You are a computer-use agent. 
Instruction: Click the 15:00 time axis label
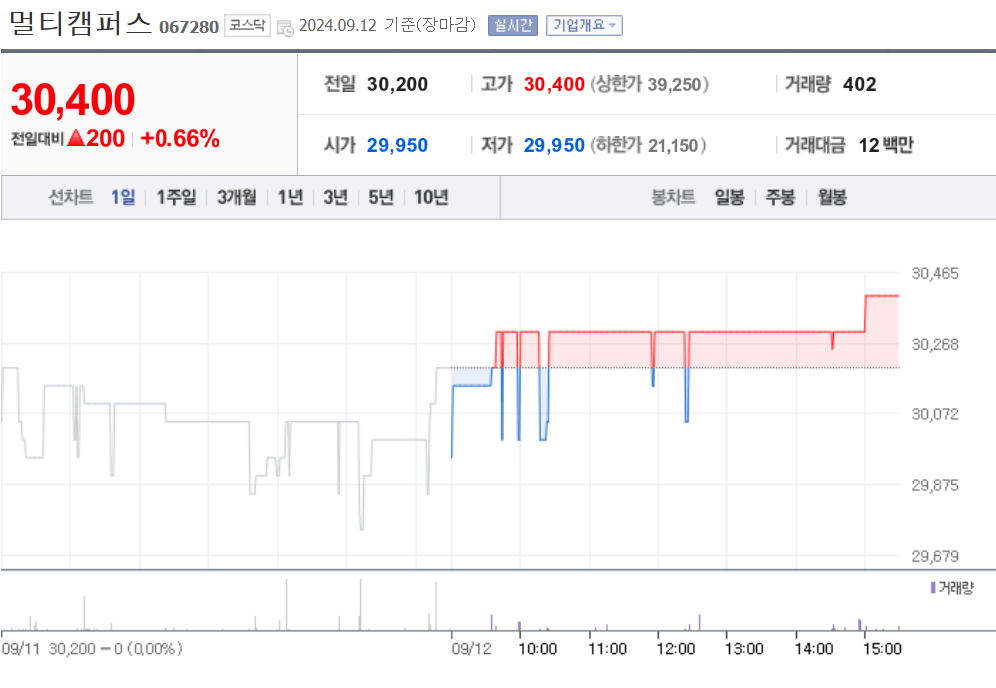[x=882, y=649]
